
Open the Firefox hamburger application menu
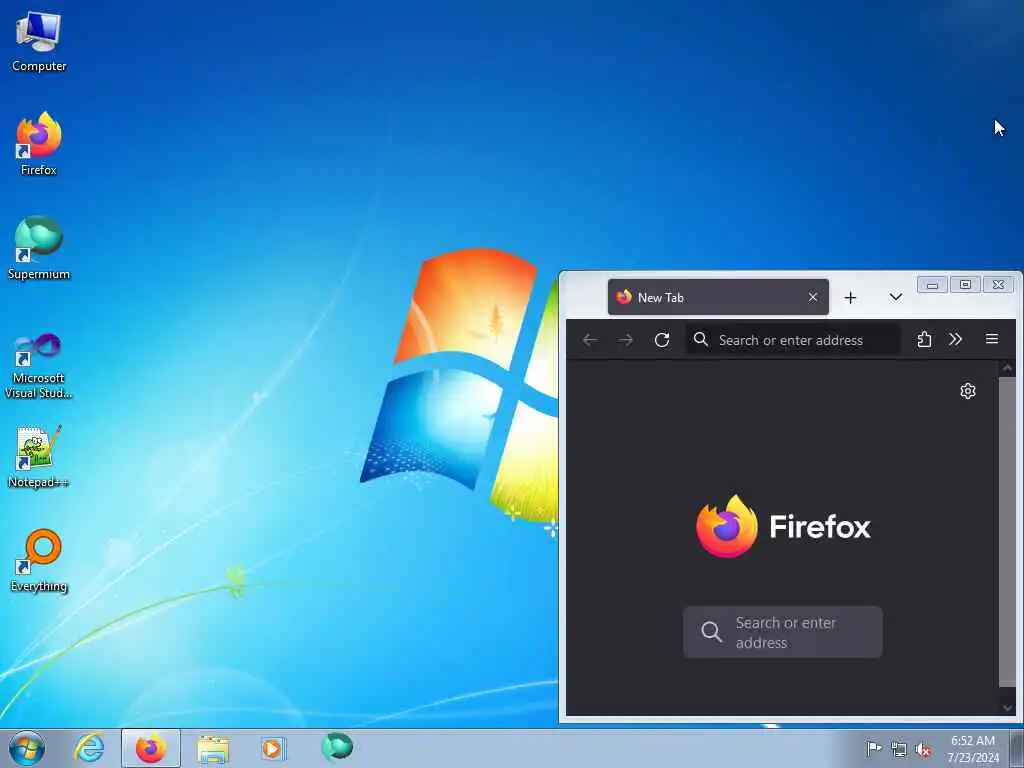(991, 339)
